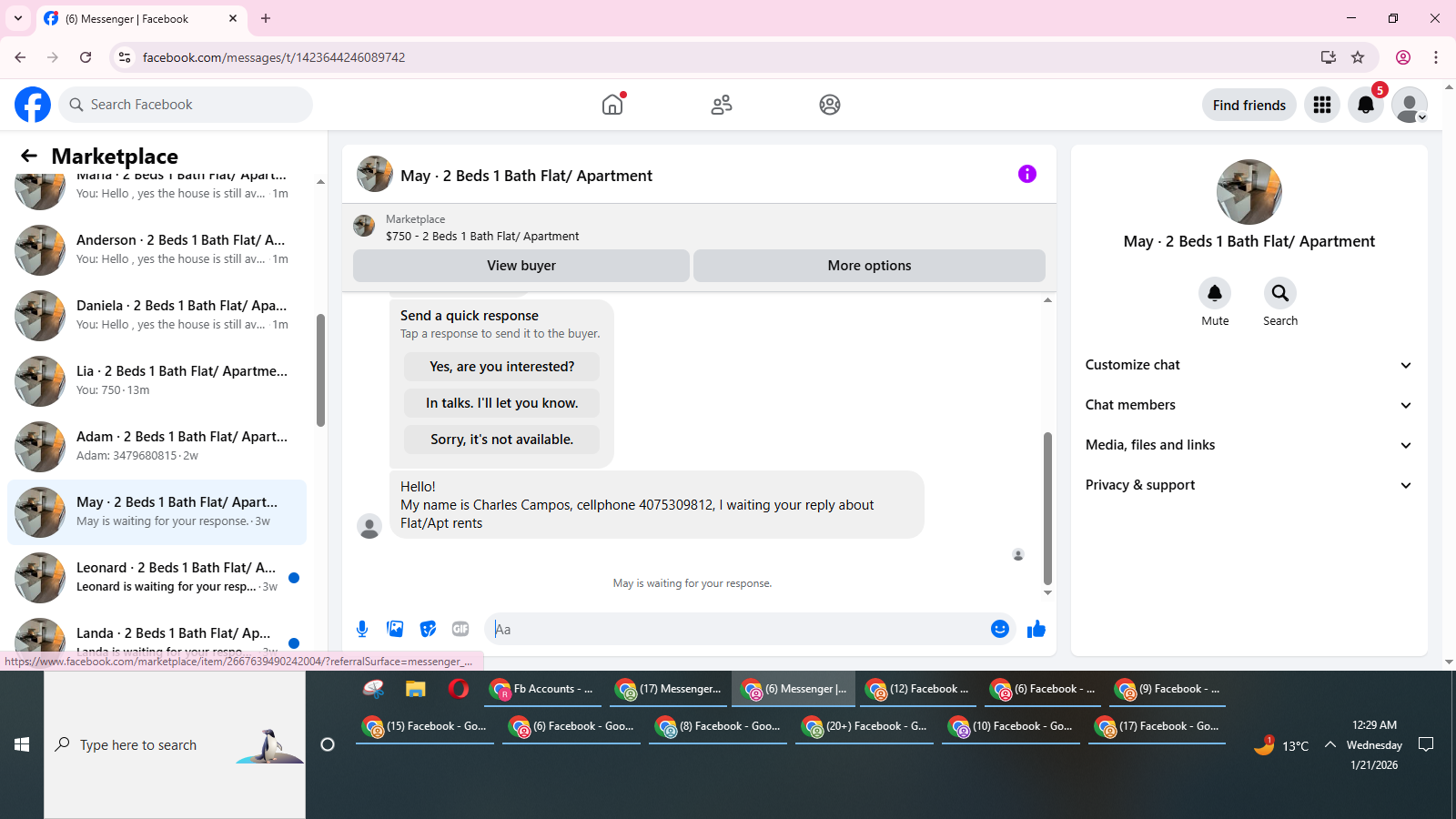The image size is (1456, 819).
Task: Open the Facebook menu grid icon
Action: tap(1322, 105)
